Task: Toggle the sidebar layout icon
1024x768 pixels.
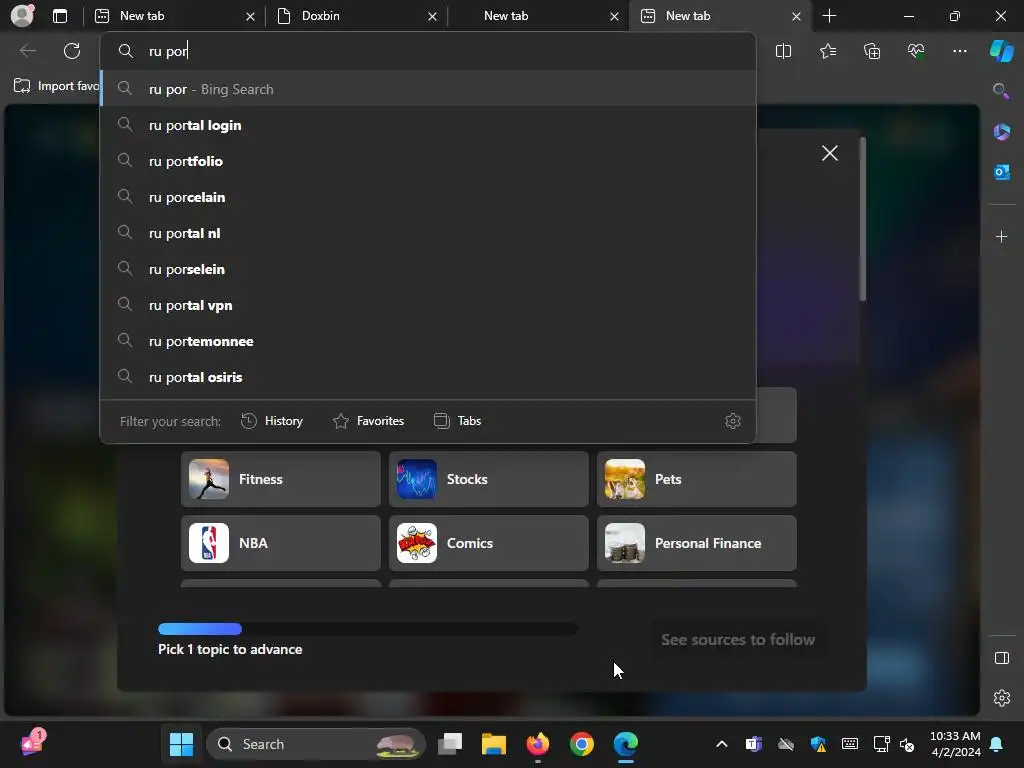Action: tap(1001, 658)
